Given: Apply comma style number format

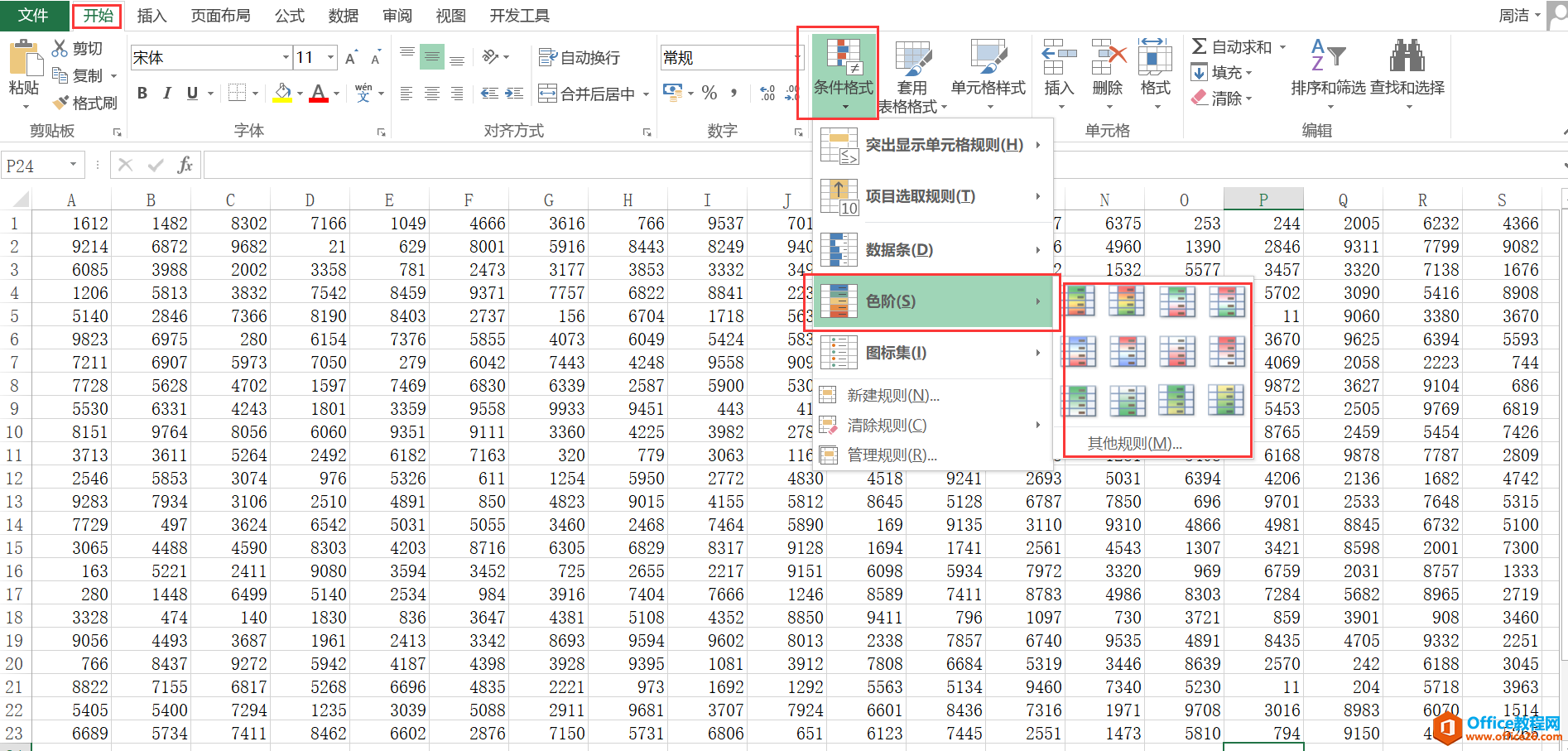Looking at the screenshot, I should (x=733, y=93).
